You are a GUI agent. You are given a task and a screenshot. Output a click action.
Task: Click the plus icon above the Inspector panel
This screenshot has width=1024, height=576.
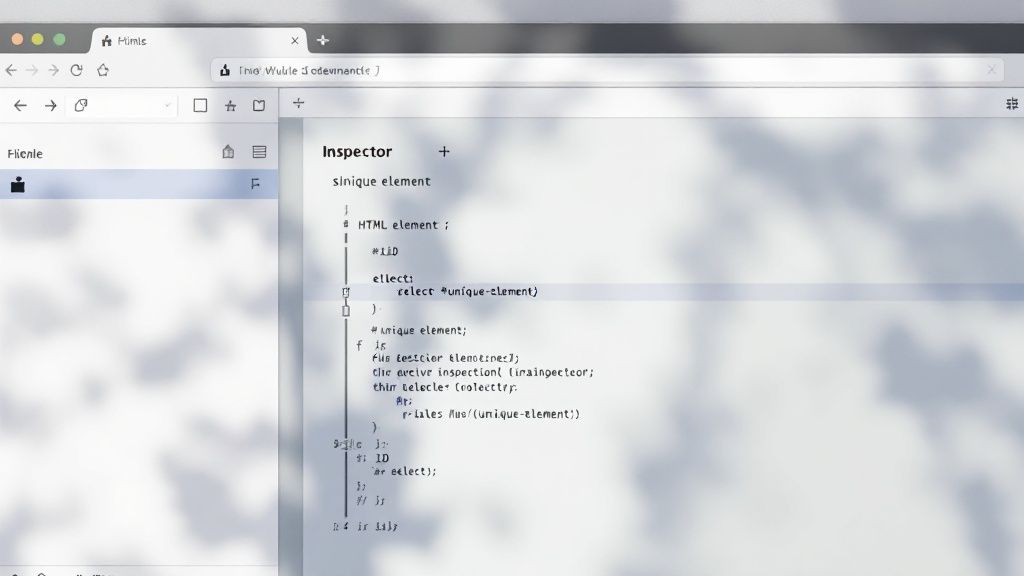click(298, 103)
